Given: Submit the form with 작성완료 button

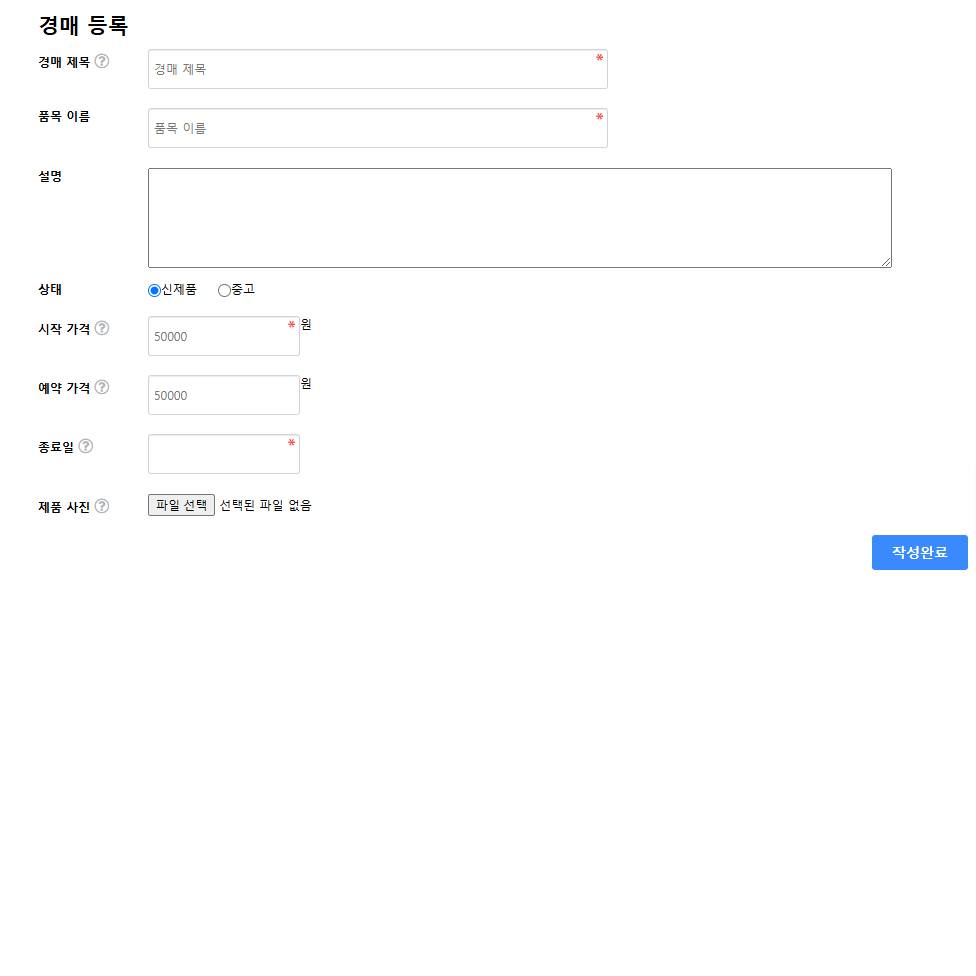Looking at the screenshot, I should coord(919,552).
